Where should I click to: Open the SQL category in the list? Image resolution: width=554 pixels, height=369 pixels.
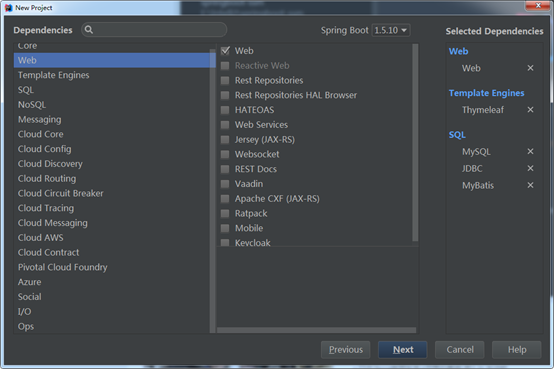tap(113, 90)
